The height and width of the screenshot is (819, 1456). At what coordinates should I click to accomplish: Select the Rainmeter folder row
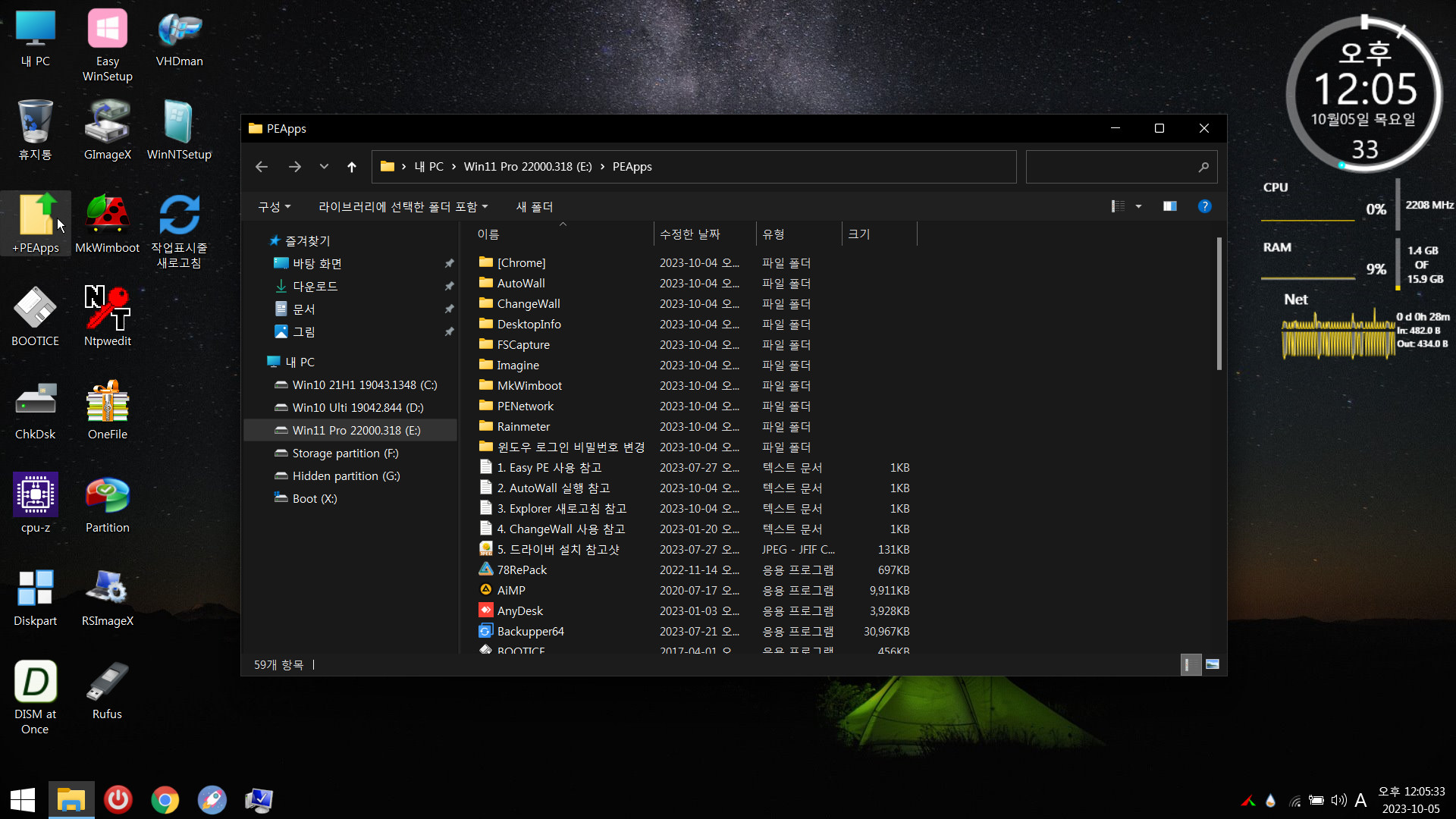694,427
